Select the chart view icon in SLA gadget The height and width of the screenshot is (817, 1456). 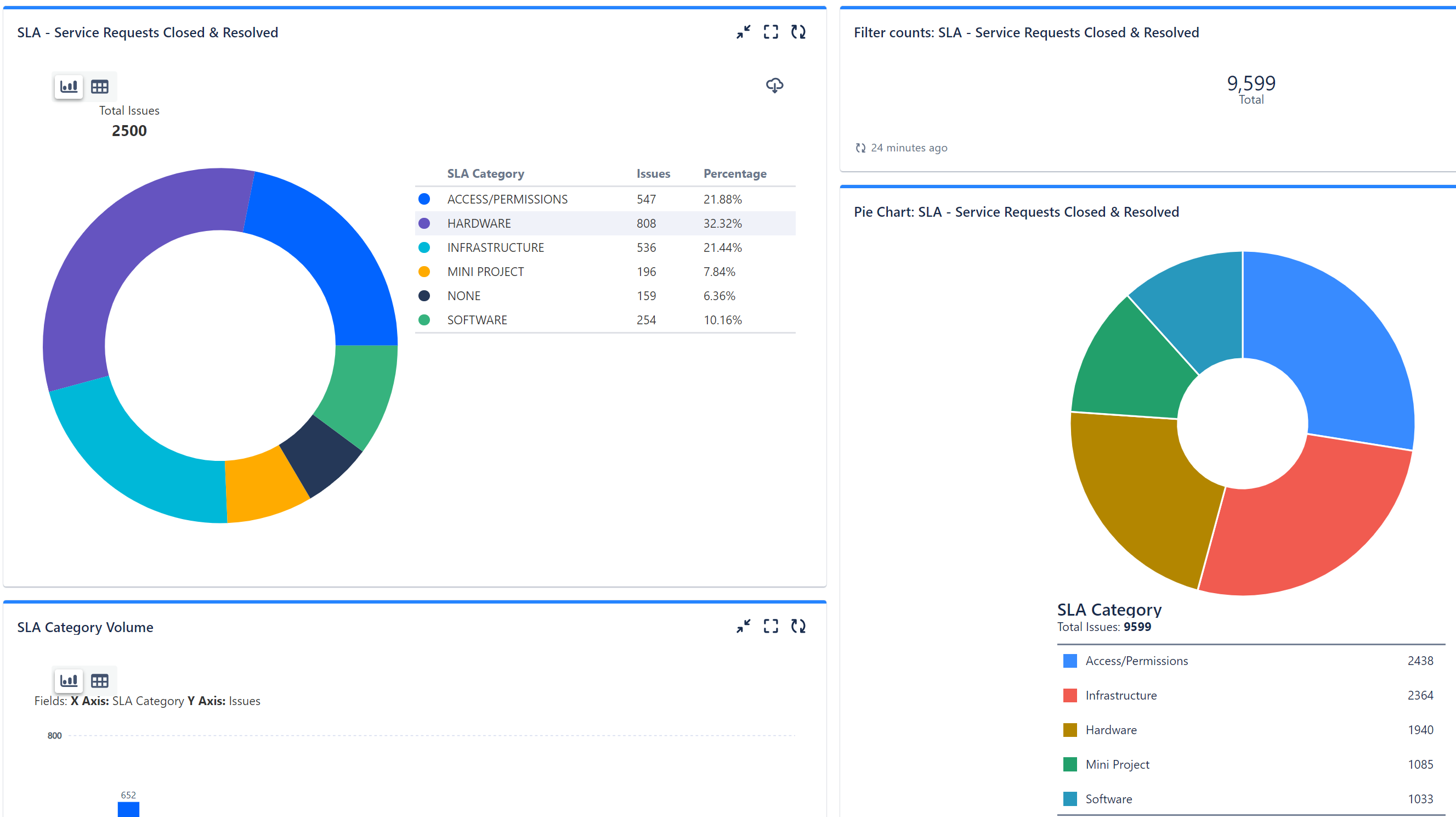pyautogui.click(x=68, y=86)
